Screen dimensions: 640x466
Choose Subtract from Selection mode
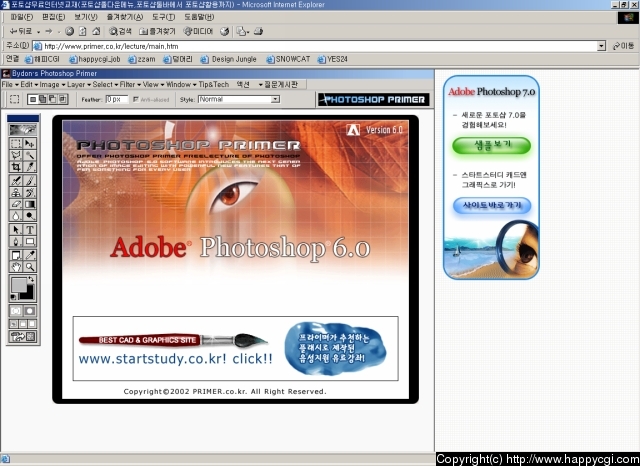(x=53, y=99)
